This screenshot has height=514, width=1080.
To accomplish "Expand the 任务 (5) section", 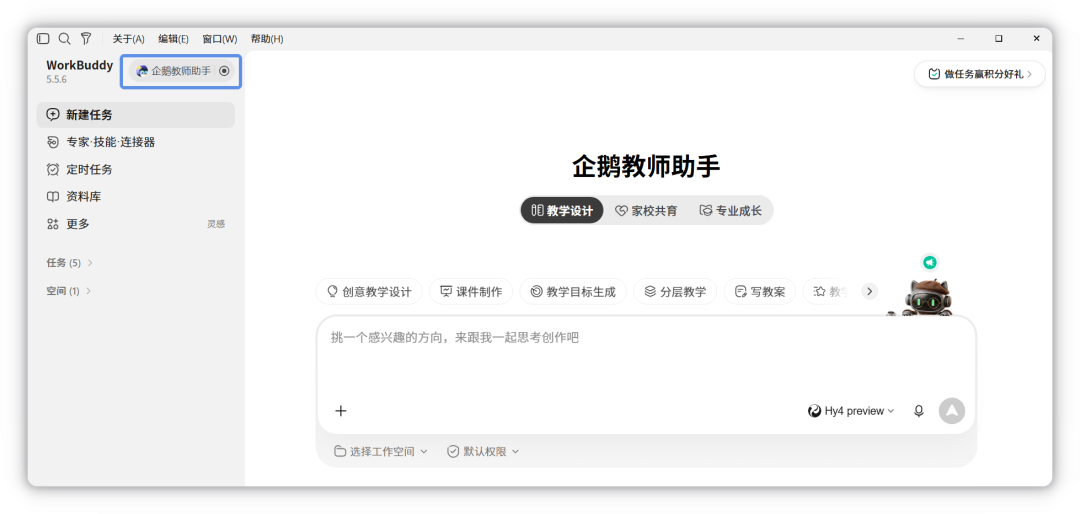I will (x=70, y=263).
